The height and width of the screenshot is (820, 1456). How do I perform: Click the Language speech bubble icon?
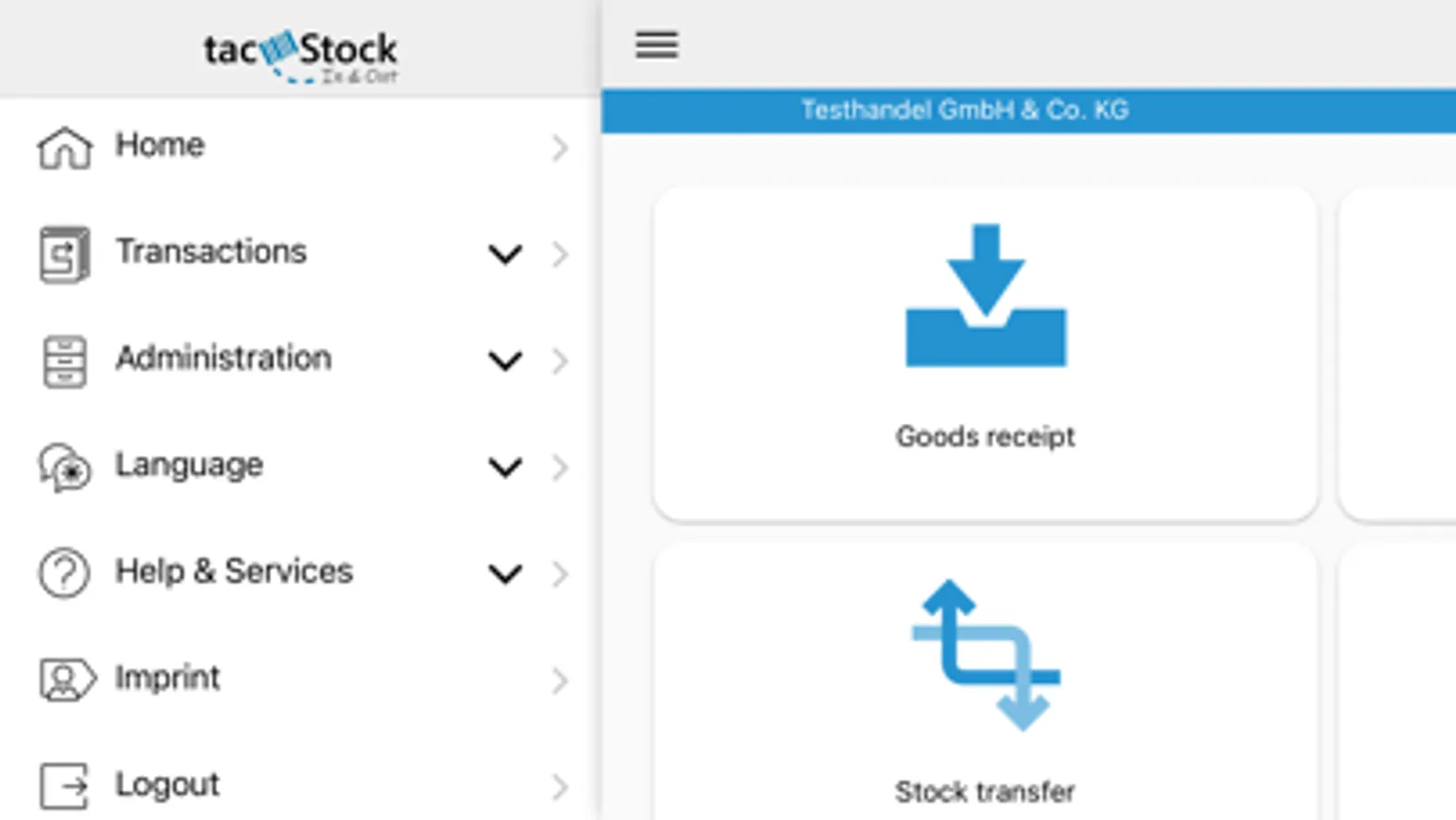point(65,467)
